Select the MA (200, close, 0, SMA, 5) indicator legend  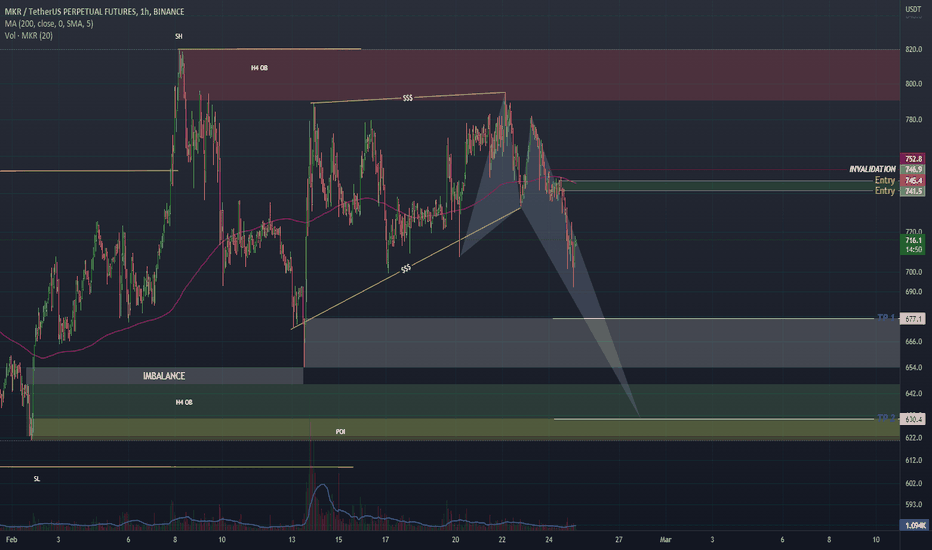[49, 24]
